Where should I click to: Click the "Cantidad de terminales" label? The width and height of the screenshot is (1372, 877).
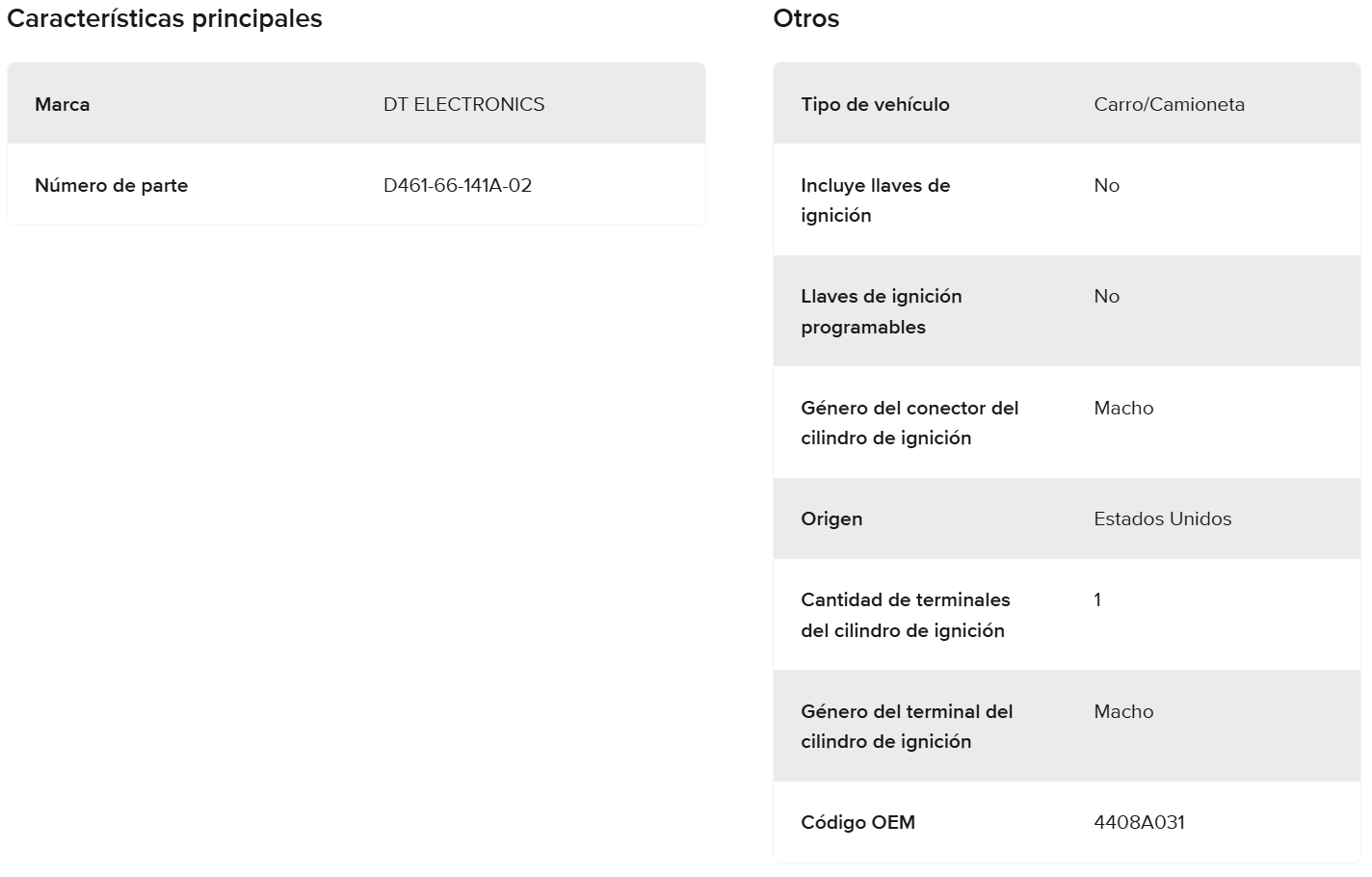click(x=905, y=615)
